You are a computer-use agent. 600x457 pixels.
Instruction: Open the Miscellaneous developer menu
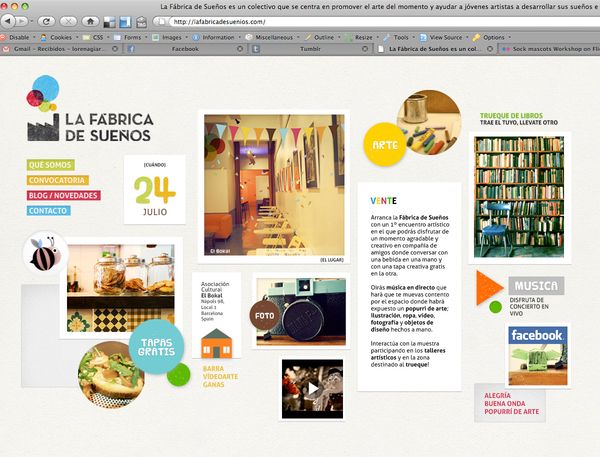pos(272,37)
